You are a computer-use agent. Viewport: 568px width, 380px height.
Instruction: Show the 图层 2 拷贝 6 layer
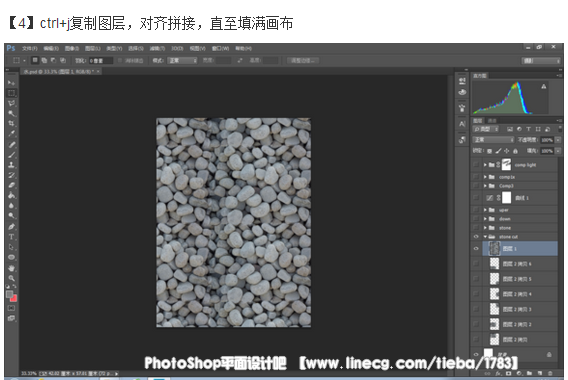click(476, 264)
